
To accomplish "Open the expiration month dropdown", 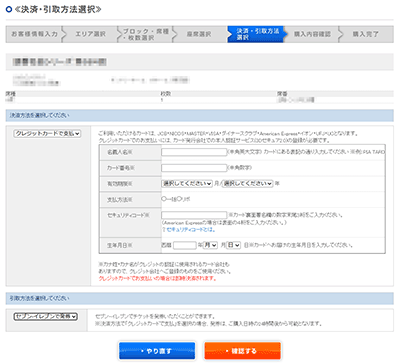I will coord(187,184).
